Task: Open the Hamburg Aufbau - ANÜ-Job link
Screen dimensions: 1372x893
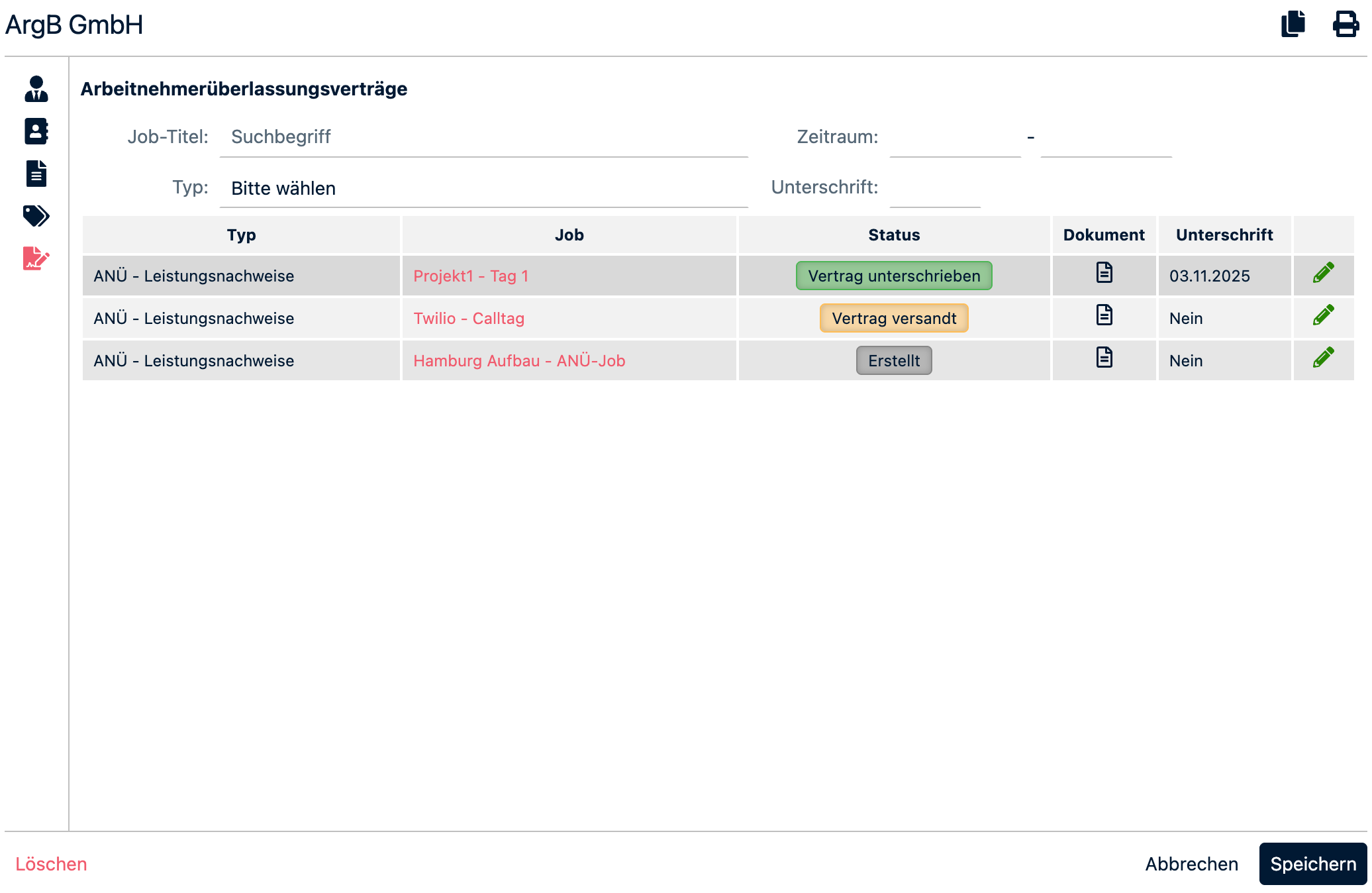Action: click(x=519, y=361)
